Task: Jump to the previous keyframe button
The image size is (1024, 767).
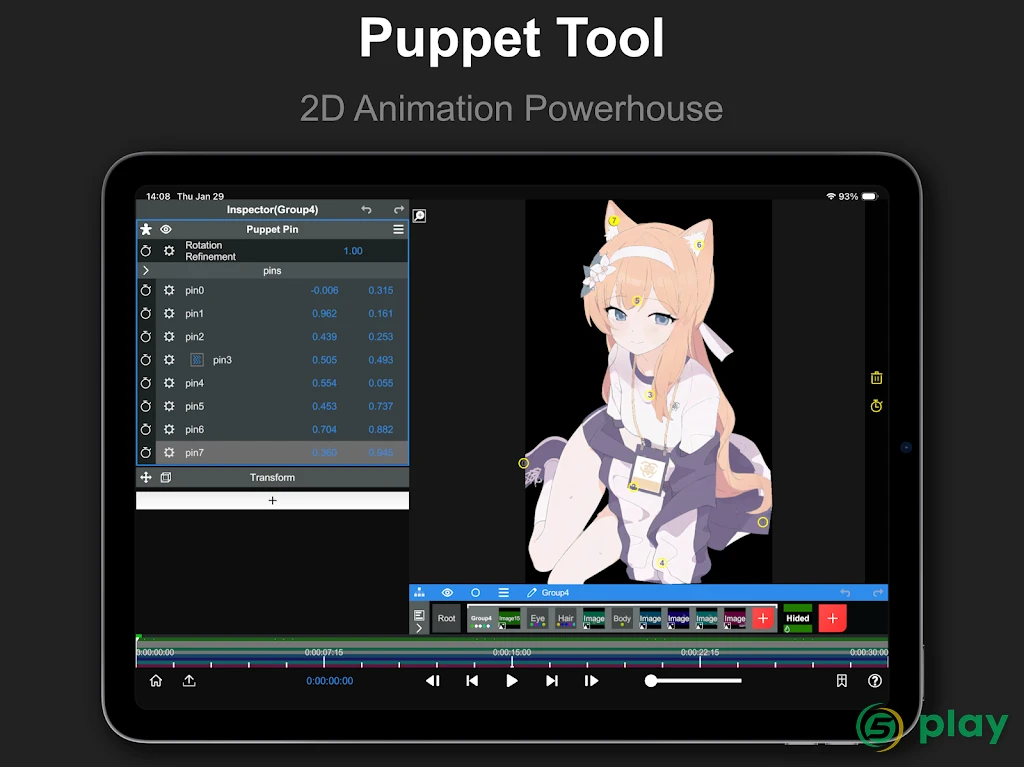Action: click(472, 681)
